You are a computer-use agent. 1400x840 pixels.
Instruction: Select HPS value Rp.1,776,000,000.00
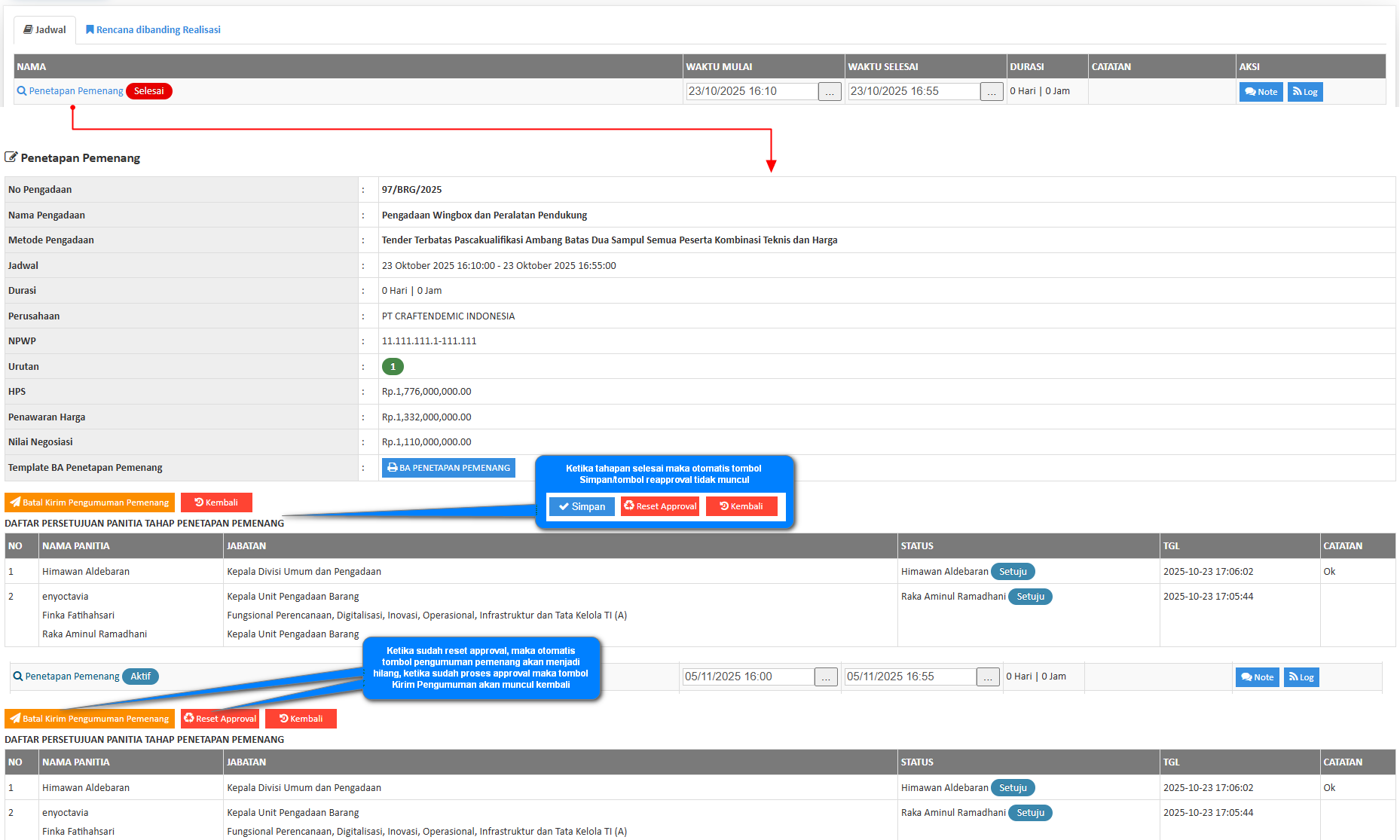point(426,392)
